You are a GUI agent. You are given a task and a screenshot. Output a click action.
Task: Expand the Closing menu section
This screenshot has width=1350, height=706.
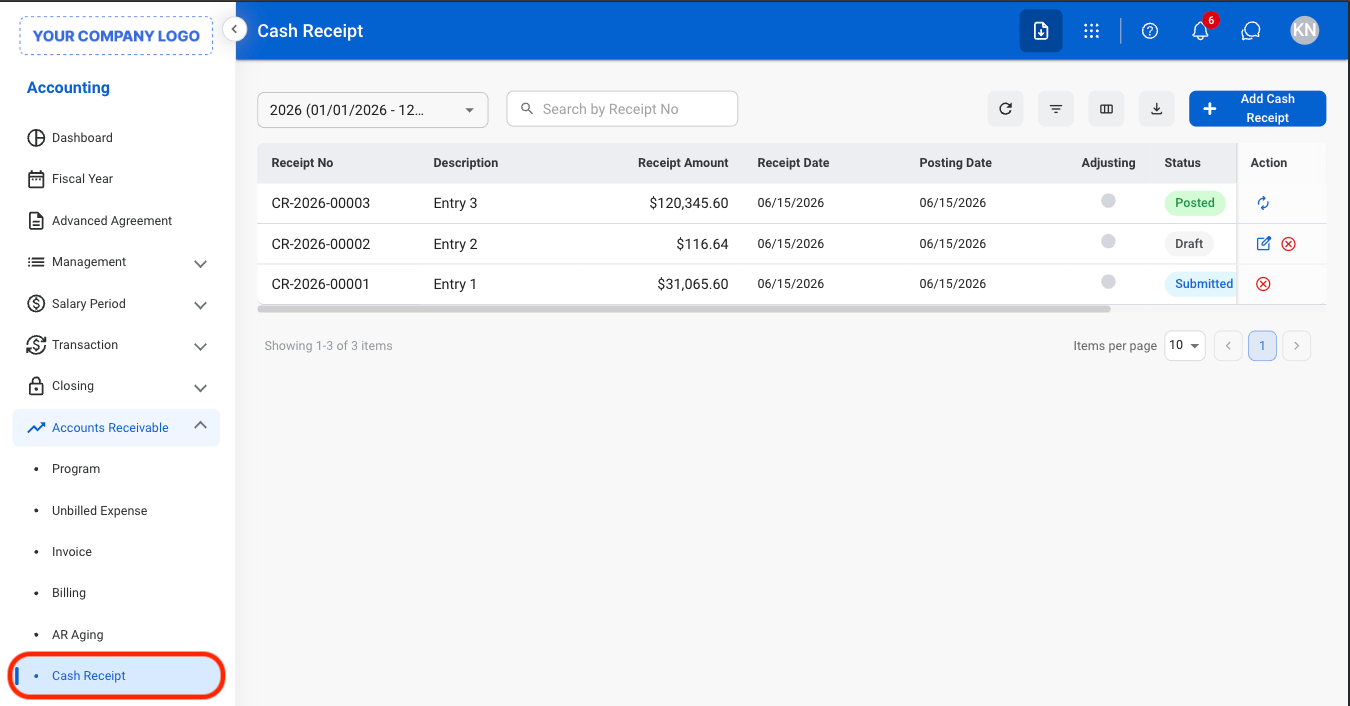(116, 386)
